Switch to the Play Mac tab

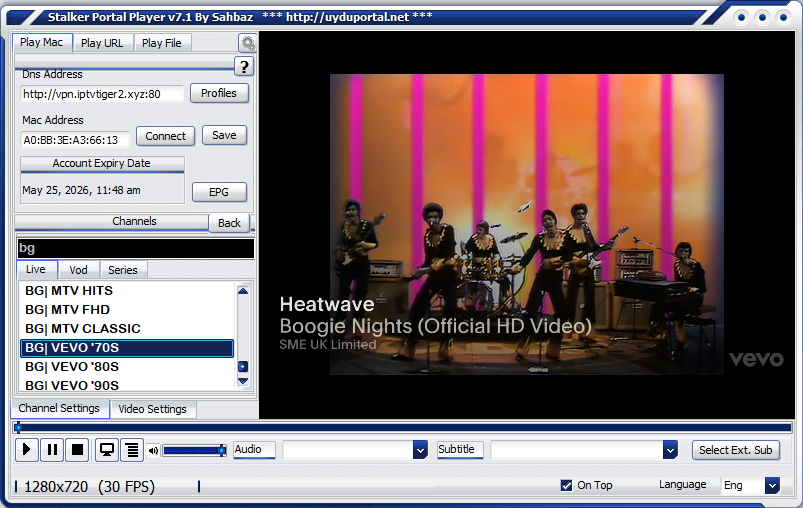point(41,43)
